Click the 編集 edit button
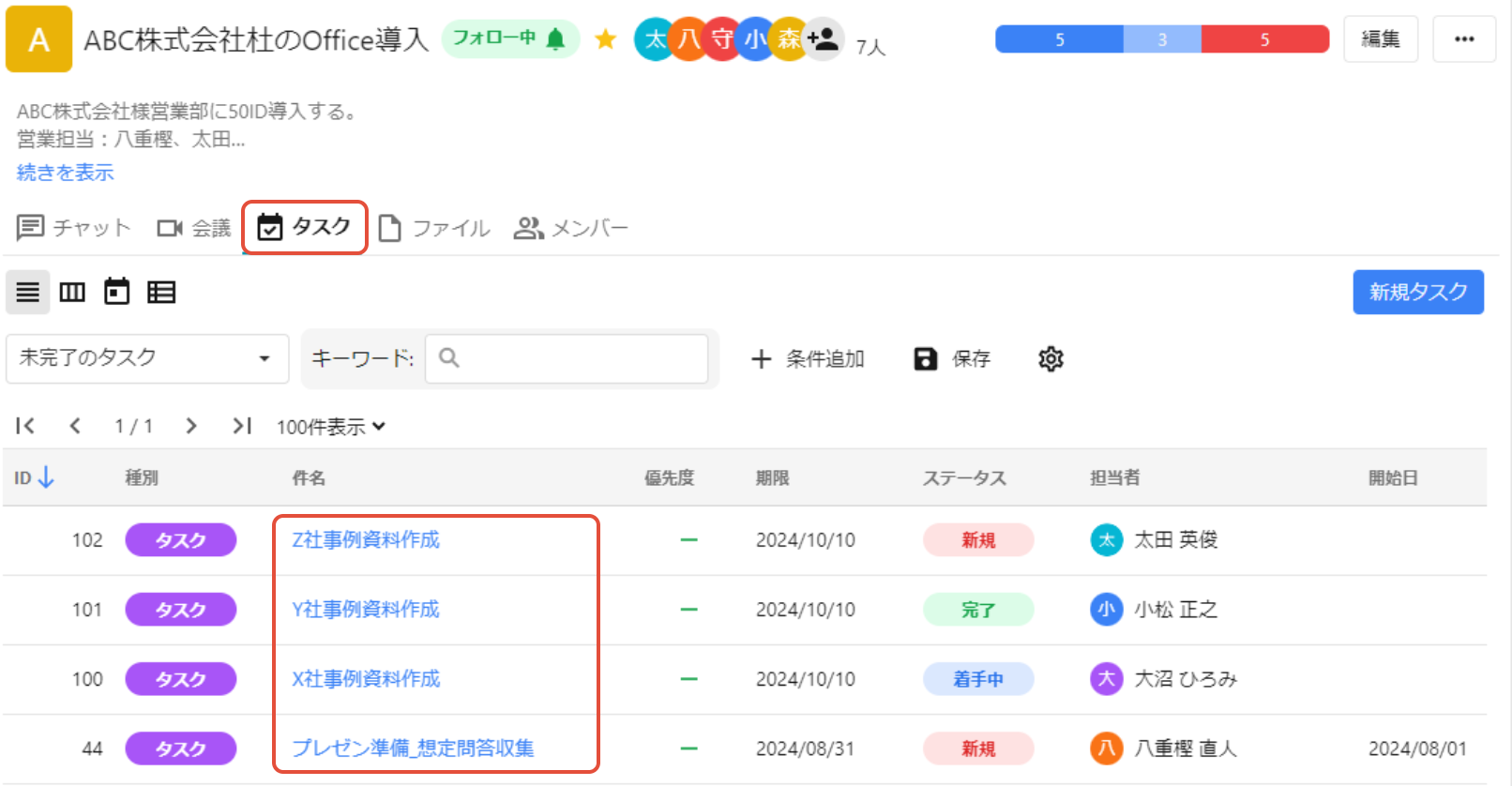Image resolution: width=1512 pixels, height=786 pixels. 1381,39
